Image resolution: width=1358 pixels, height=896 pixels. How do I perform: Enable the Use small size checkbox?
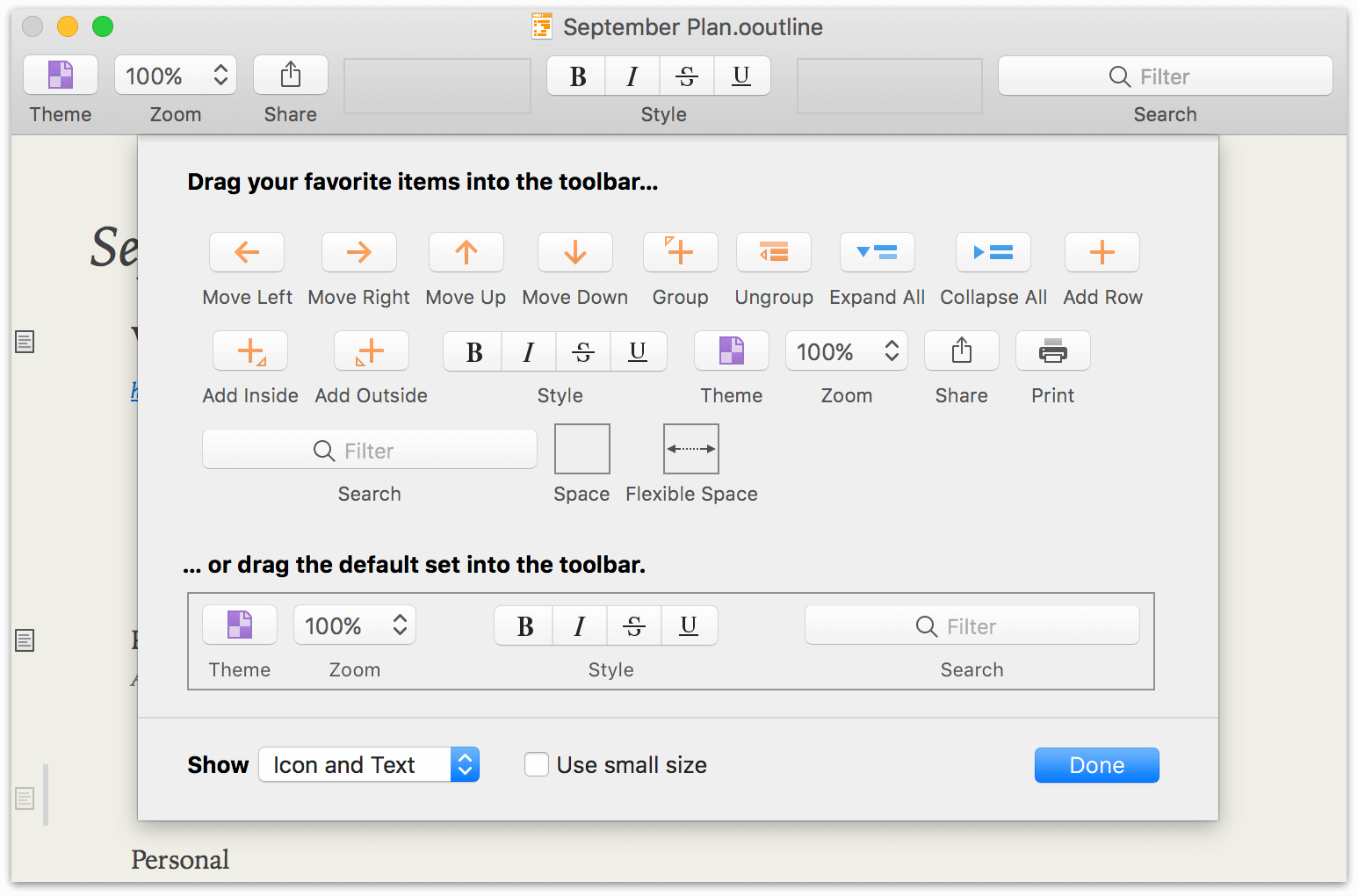pyautogui.click(x=537, y=765)
